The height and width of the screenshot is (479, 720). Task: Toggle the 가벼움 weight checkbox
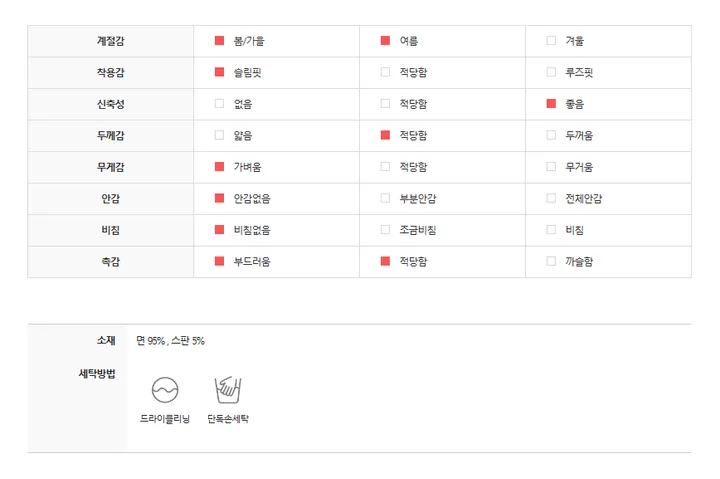[219, 166]
